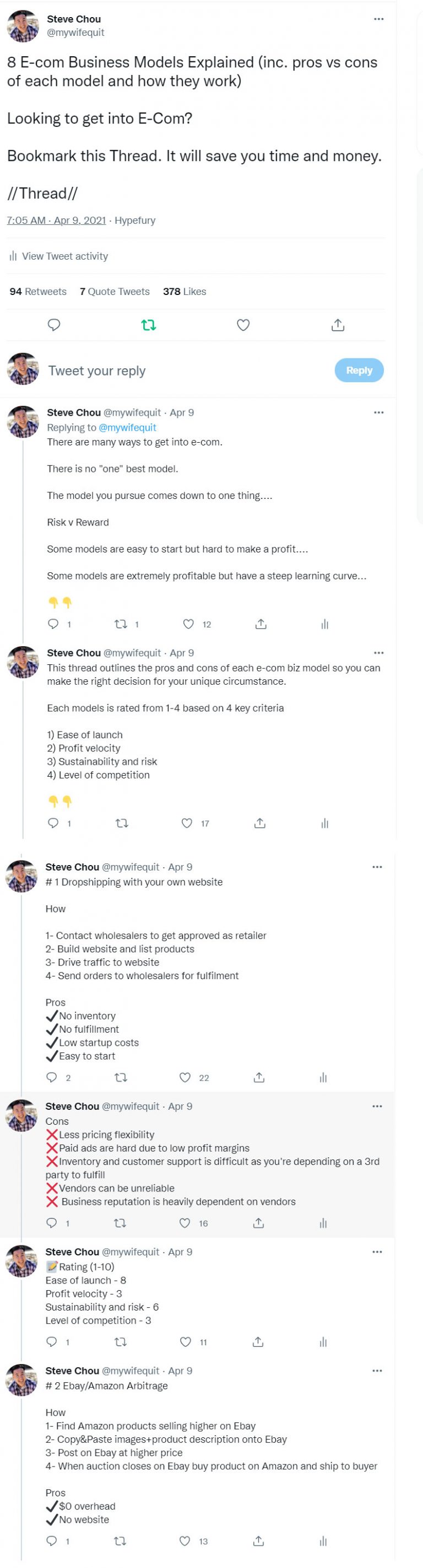
Task: Open the 378 Likes list
Action: [184, 292]
